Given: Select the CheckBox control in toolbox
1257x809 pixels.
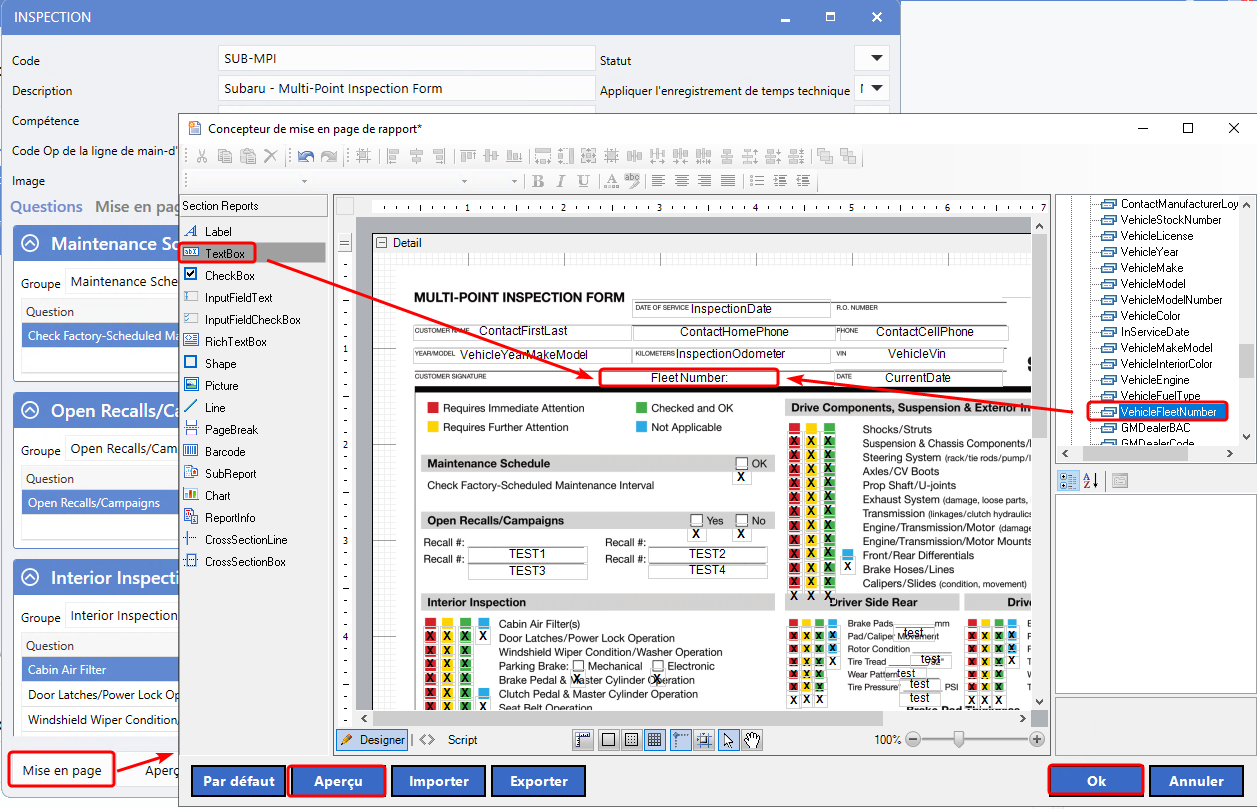Looking at the screenshot, I should (x=229, y=276).
